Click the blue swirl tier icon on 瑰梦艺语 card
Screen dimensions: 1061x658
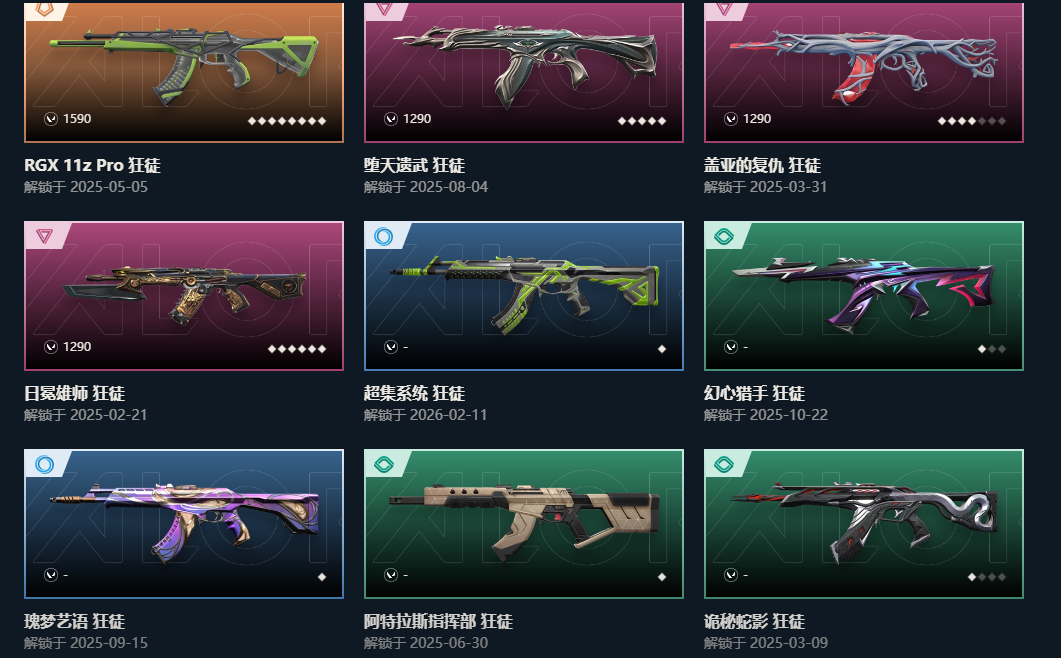tap(45, 464)
